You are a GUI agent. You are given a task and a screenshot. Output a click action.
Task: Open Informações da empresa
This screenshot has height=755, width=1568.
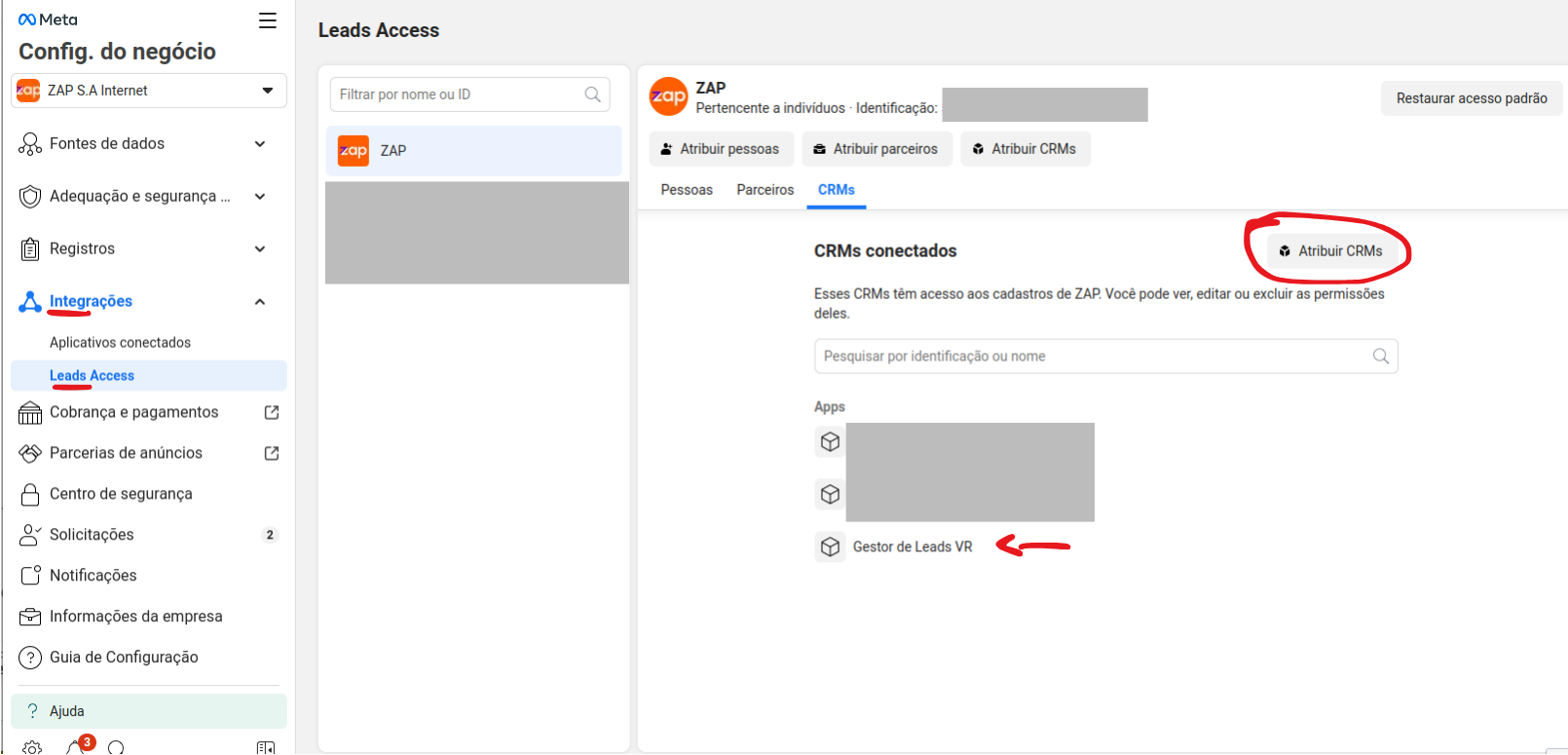[136, 618]
